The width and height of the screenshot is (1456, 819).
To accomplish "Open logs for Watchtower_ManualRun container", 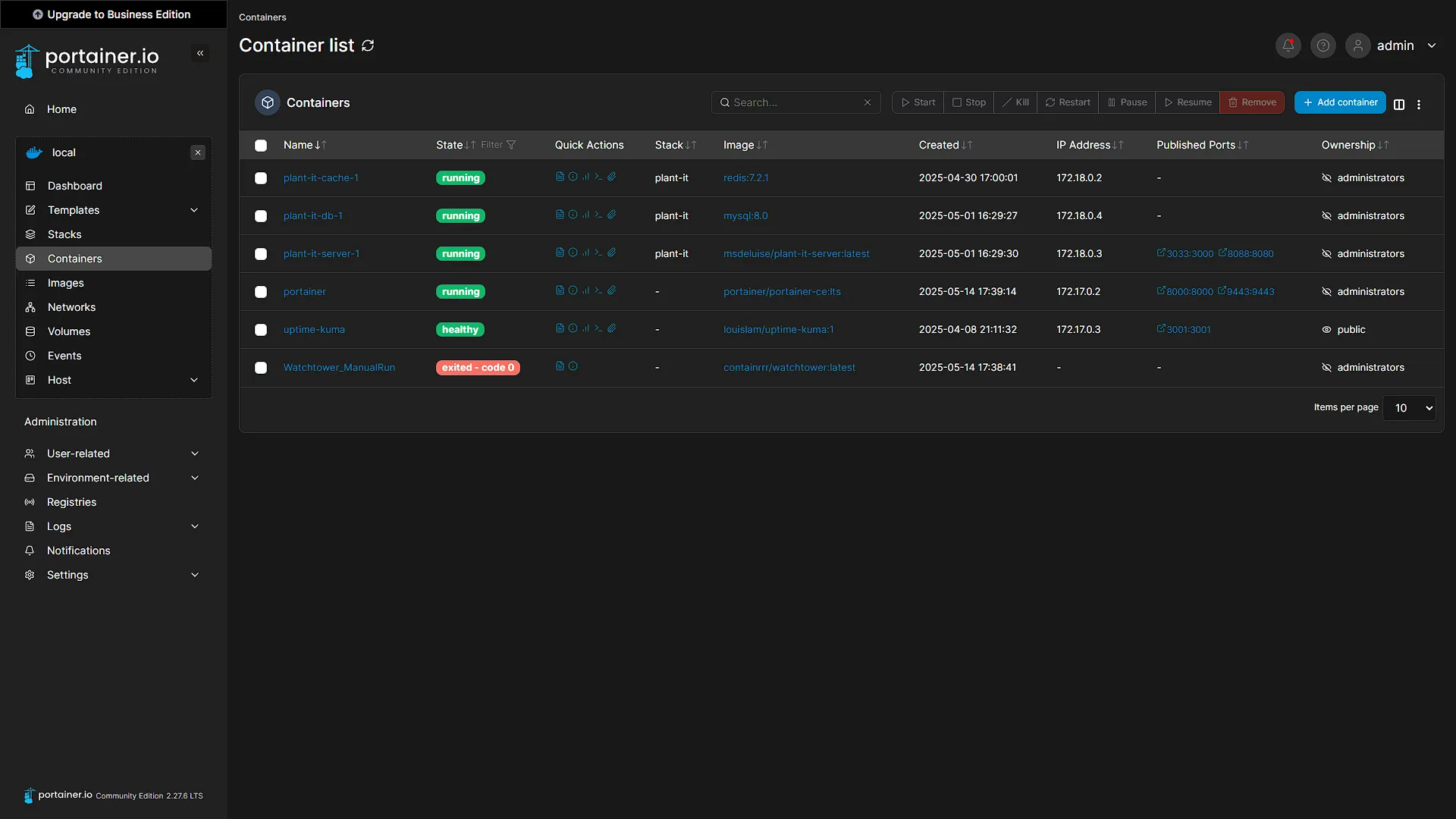I will [x=560, y=366].
